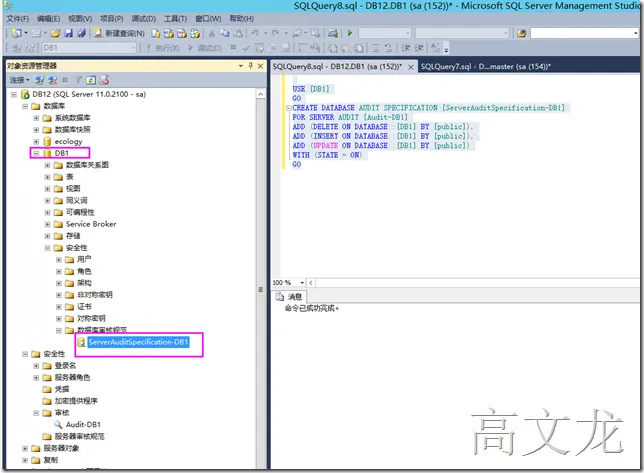
Task: Select the 消息 messages tab
Action: [290, 296]
